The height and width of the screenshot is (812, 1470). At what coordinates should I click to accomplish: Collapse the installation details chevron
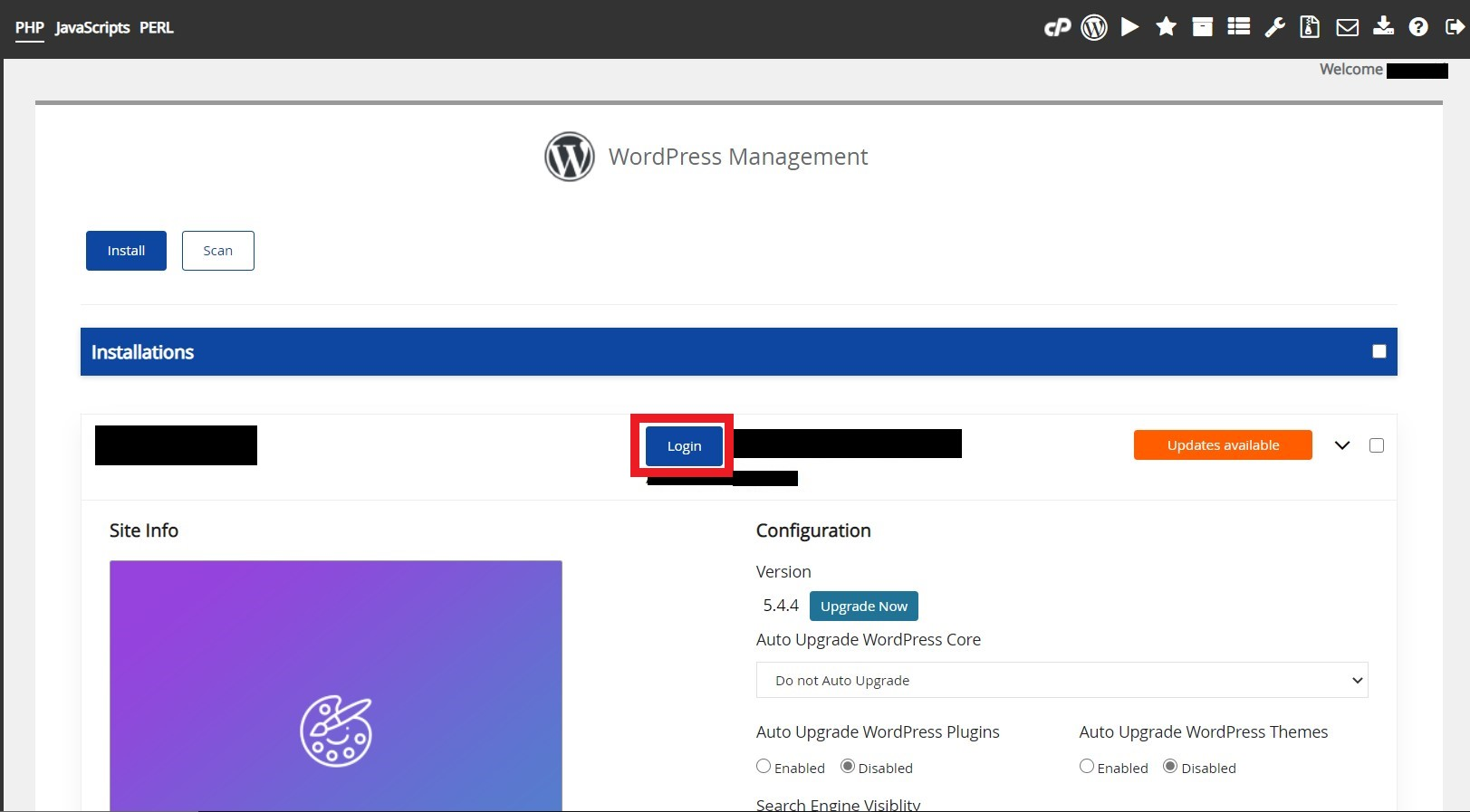pyautogui.click(x=1342, y=445)
